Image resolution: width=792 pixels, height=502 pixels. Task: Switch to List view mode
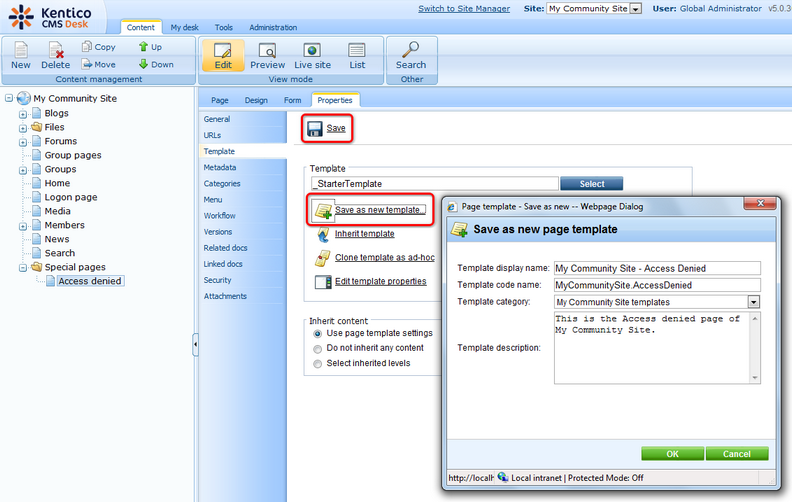357,56
